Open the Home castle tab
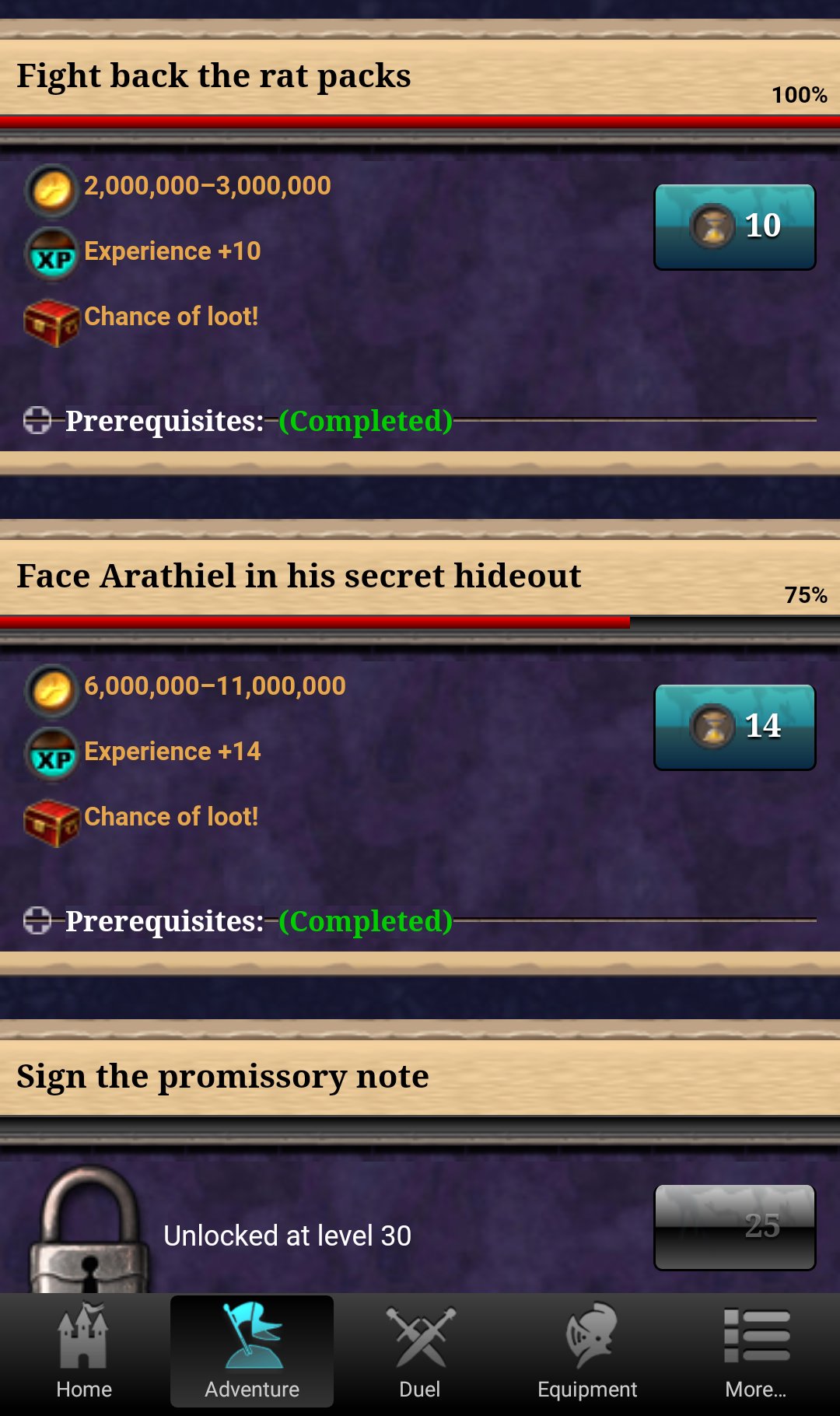 [x=84, y=1352]
